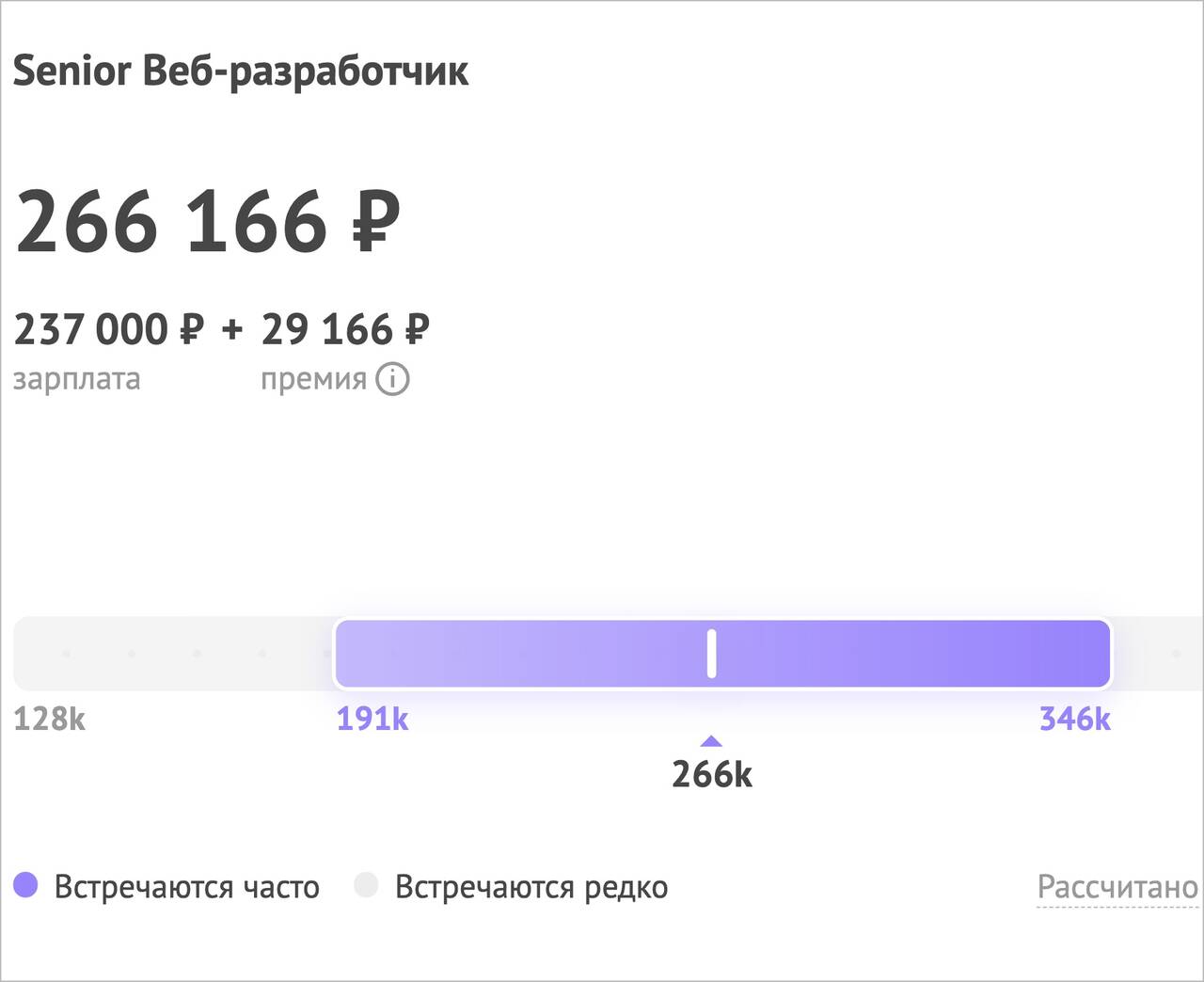Click the gray rare-range track left of 191k
This screenshot has width=1204, height=982.
pos(173,654)
